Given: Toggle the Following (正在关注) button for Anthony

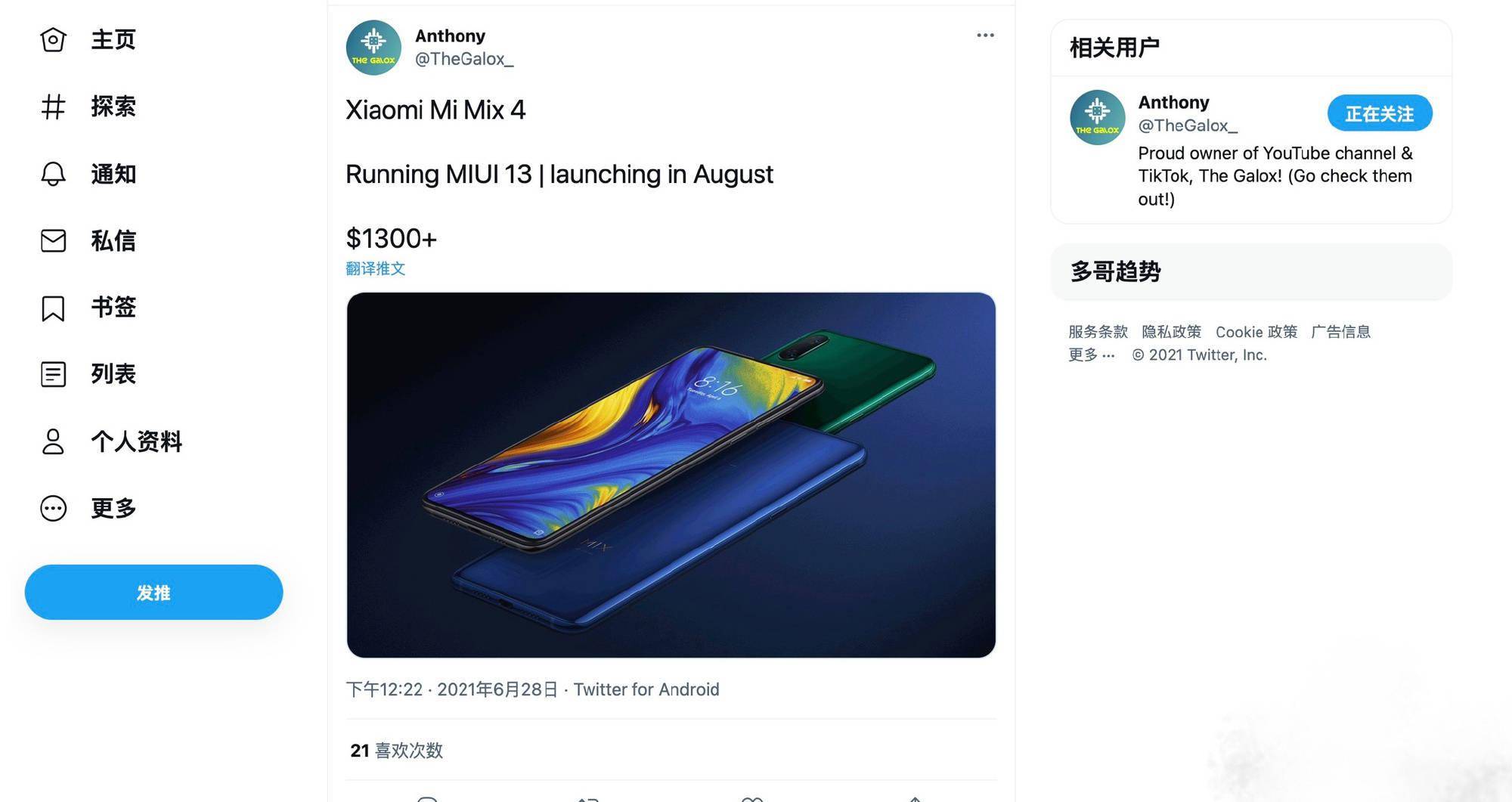Looking at the screenshot, I should coord(1380,113).
